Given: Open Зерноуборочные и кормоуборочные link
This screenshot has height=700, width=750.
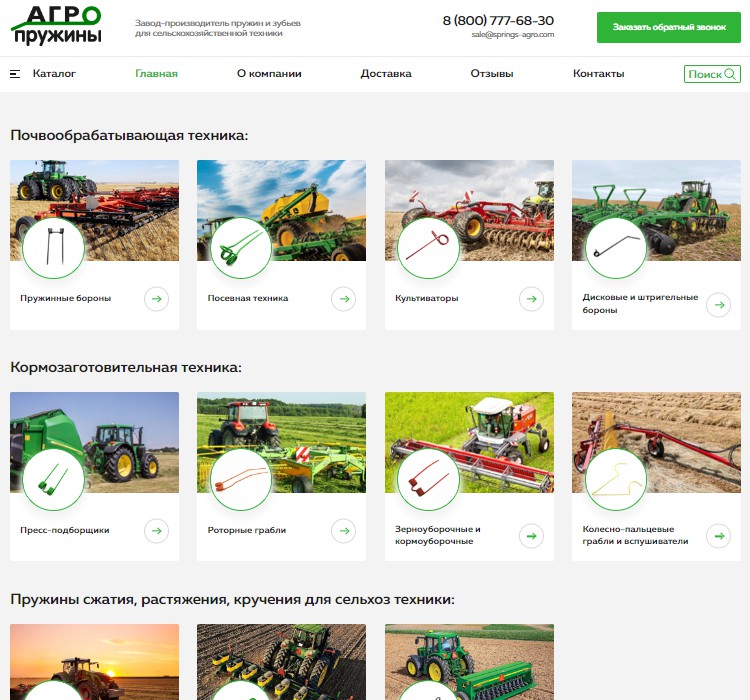Looking at the screenshot, I should pos(438,535).
